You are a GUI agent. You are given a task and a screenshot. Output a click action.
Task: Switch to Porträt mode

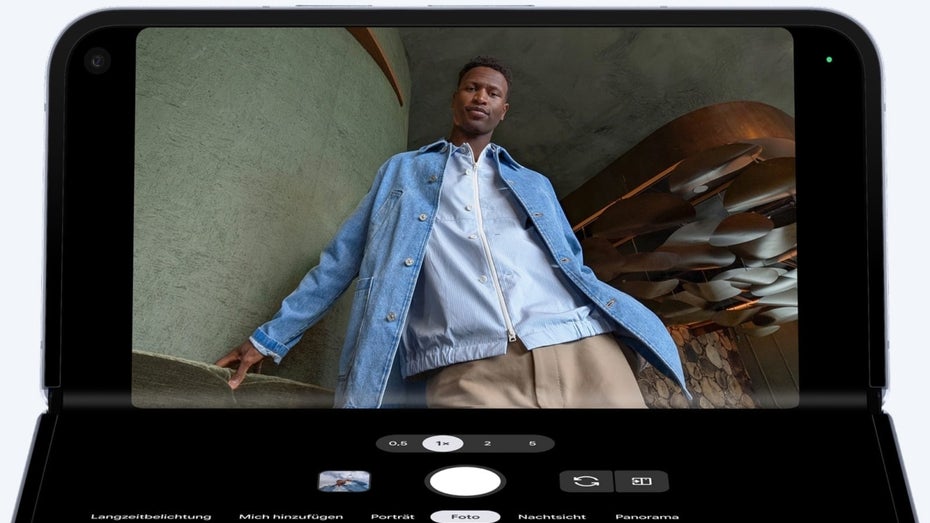[x=392, y=516]
